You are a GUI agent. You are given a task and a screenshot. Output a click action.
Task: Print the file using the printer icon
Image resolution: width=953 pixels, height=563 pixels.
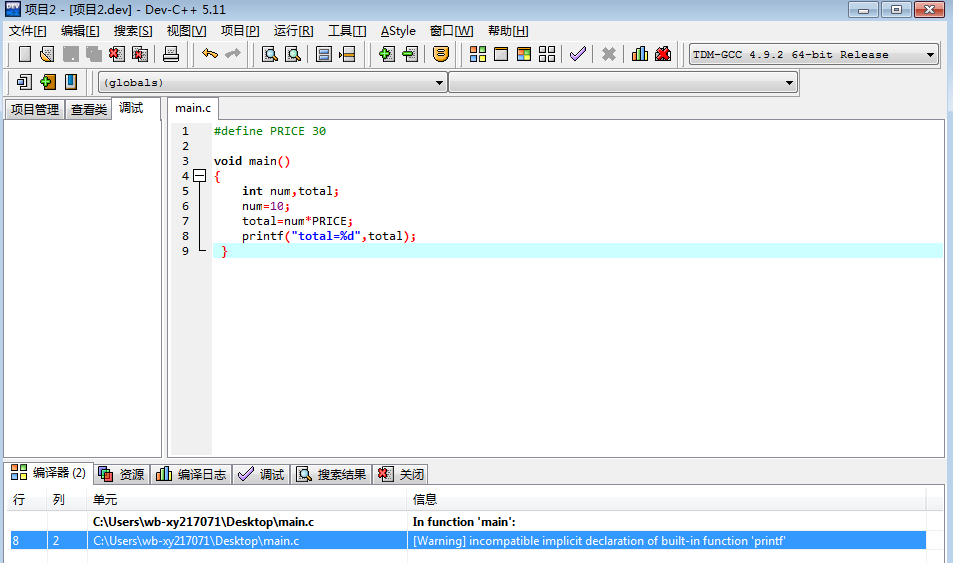[171, 54]
